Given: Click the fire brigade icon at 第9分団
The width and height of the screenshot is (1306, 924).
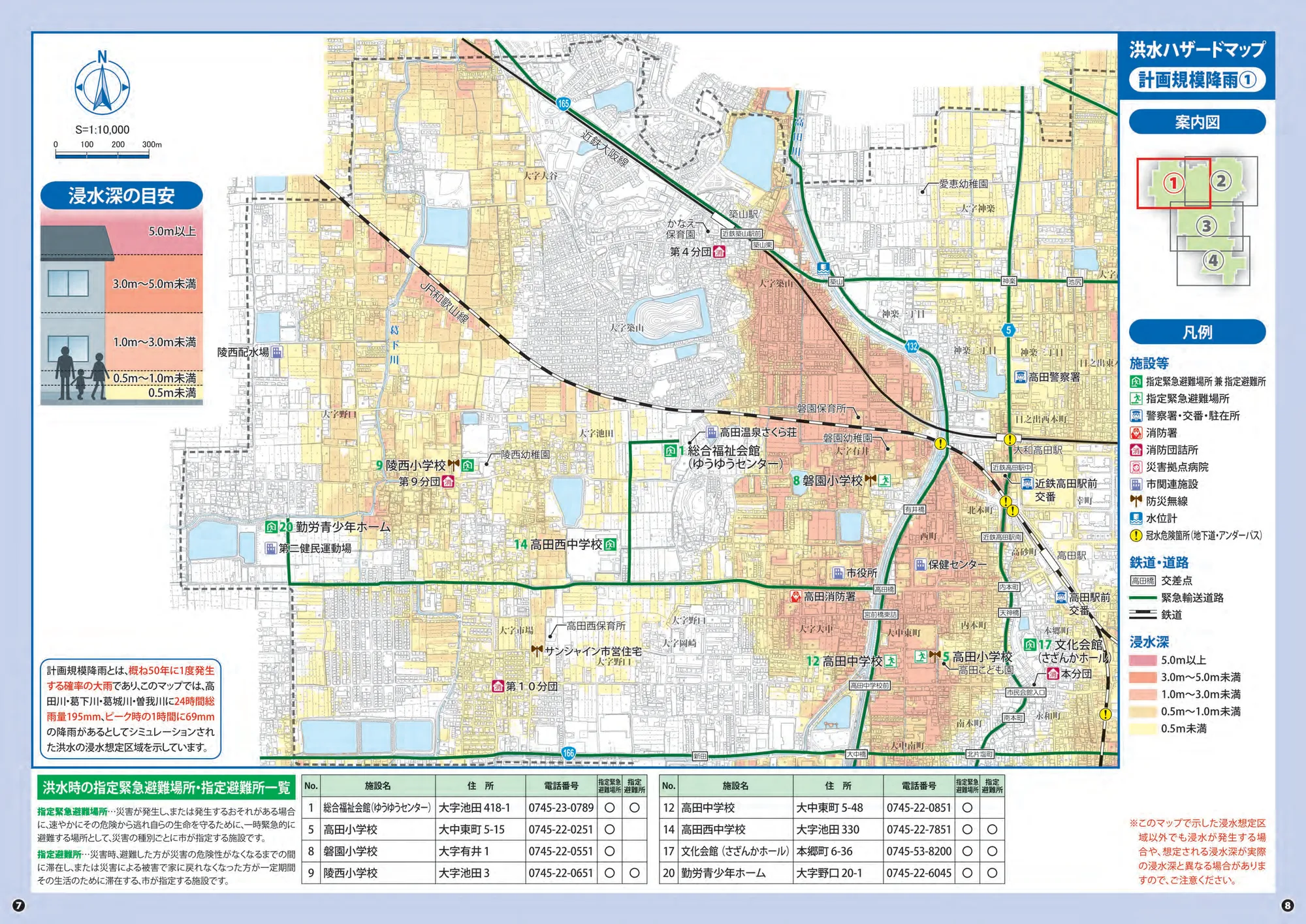Looking at the screenshot, I should pyautogui.click(x=448, y=482).
